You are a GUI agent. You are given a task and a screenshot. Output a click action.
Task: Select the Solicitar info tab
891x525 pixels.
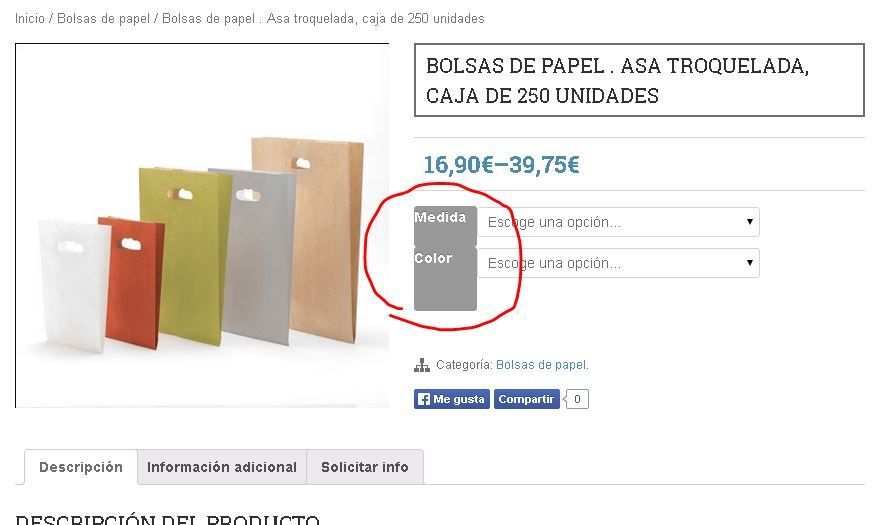point(365,467)
